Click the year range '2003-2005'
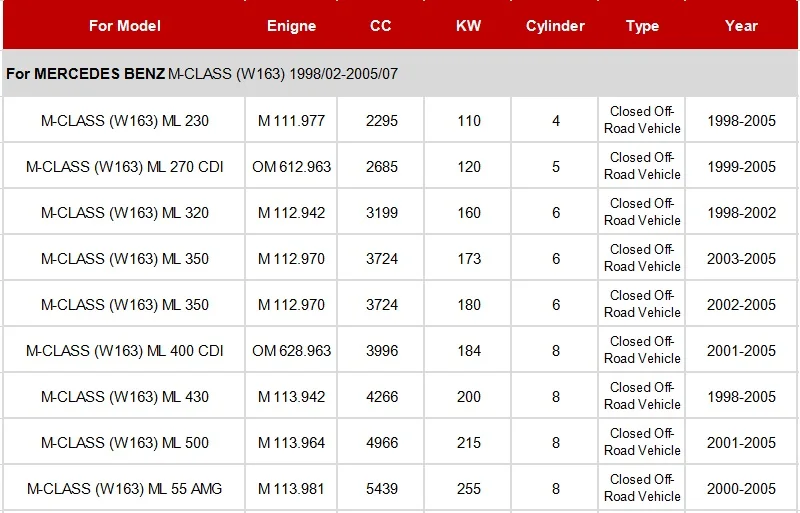The height and width of the screenshot is (513, 800). (741, 258)
